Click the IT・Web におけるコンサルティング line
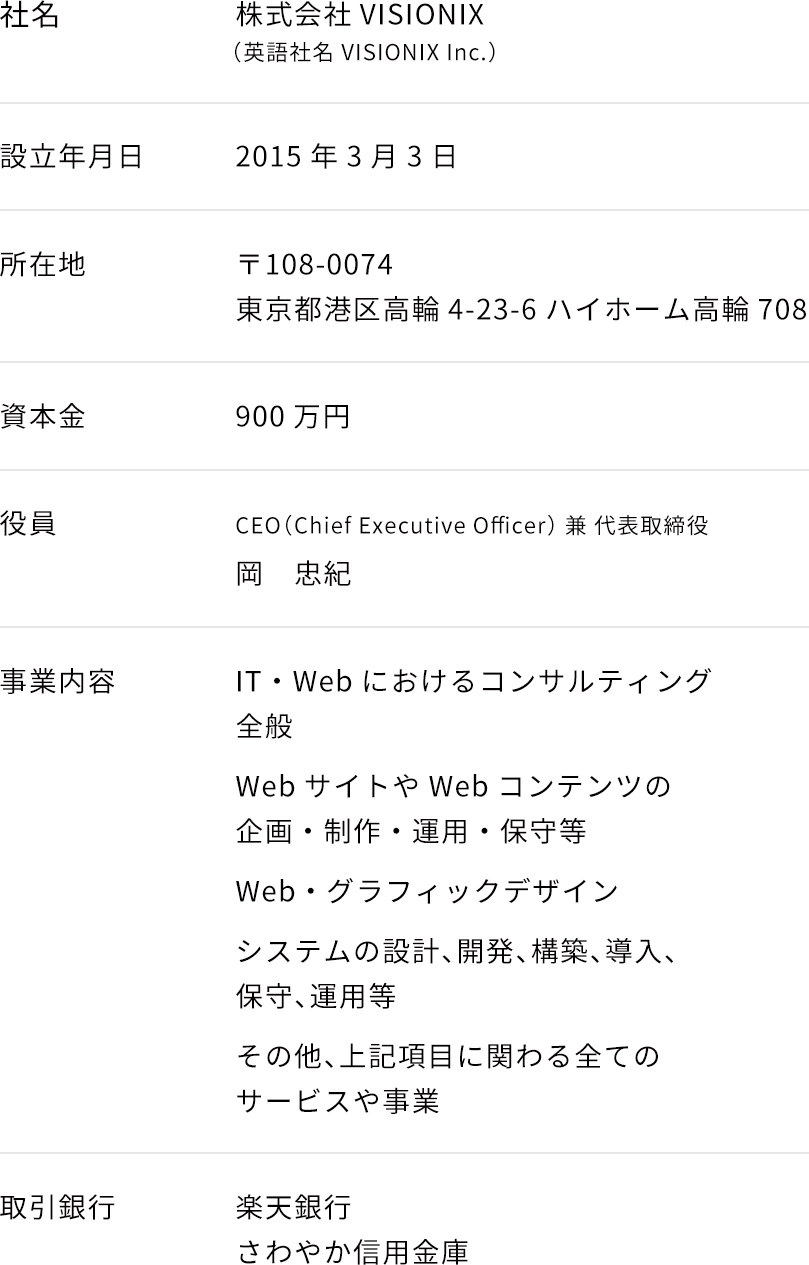The height and width of the screenshot is (1265, 809). pos(473,682)
